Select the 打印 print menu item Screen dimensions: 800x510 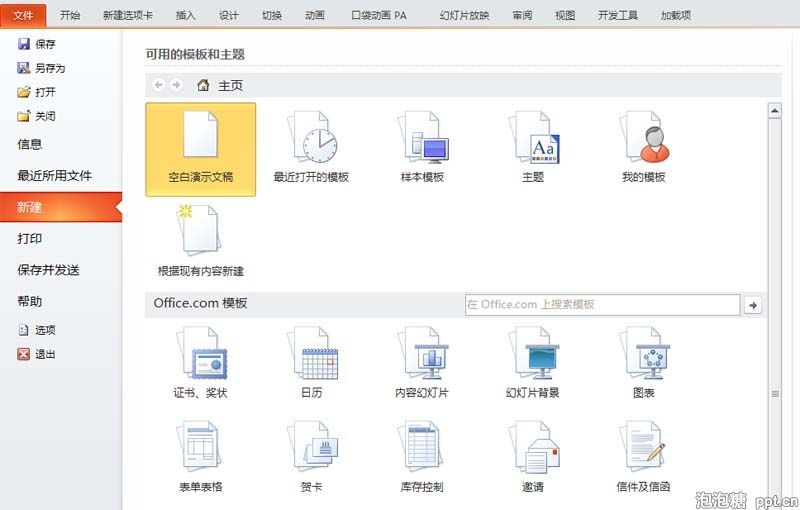pos(30,239)
